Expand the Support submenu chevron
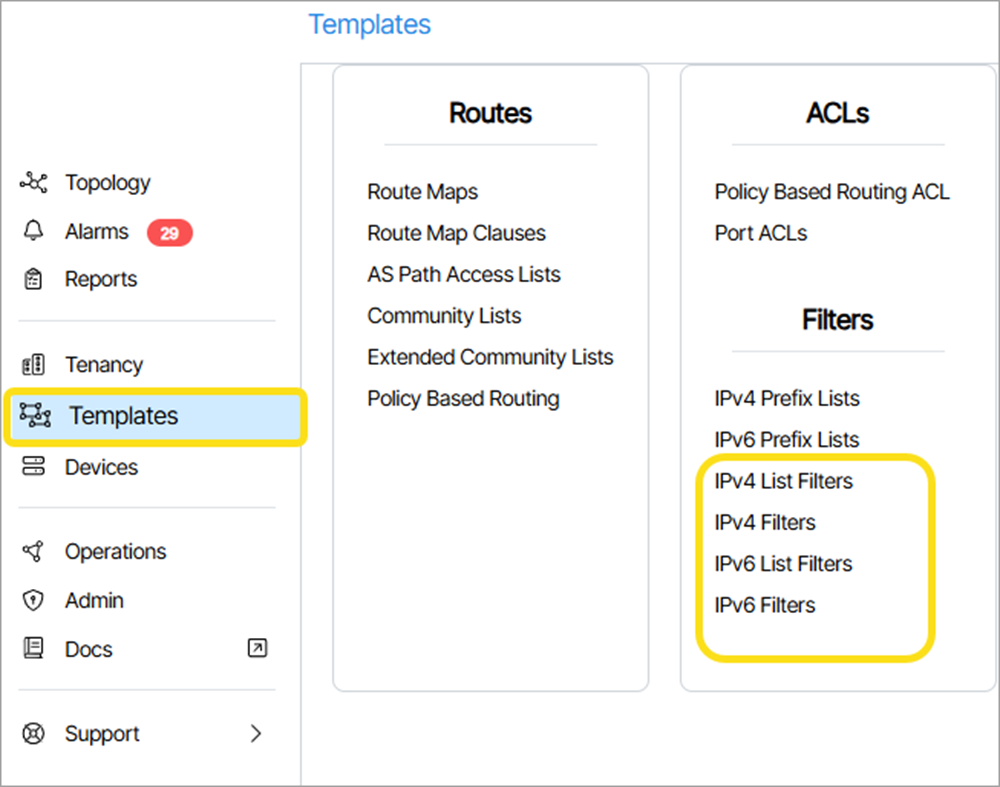Image resolution: width=1000 pixels, height=787 pixels. pos(256,734)
